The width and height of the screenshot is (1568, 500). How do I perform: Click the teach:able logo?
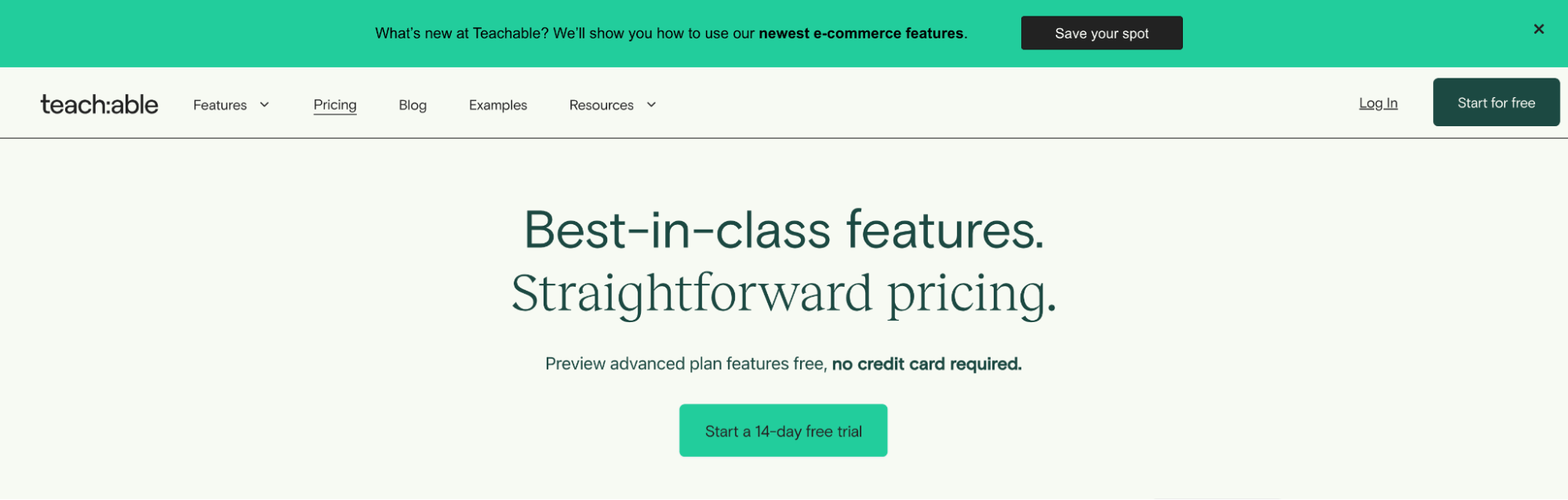click(99, 104)
